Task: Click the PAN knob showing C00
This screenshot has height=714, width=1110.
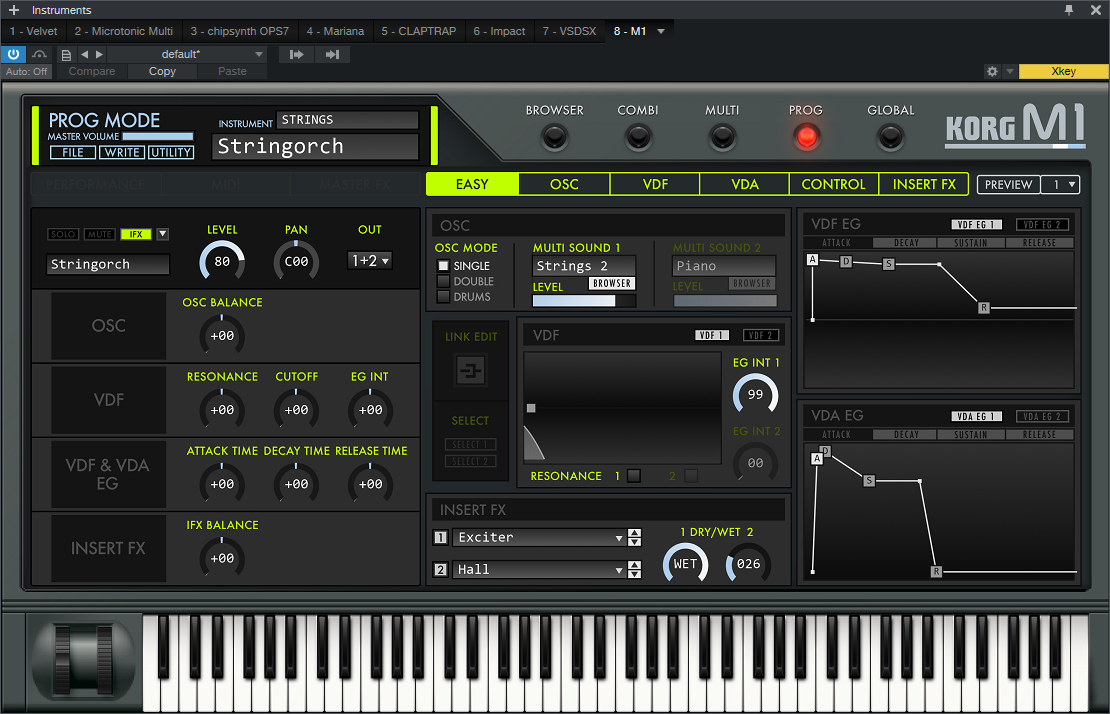Action: coord(296,261)
